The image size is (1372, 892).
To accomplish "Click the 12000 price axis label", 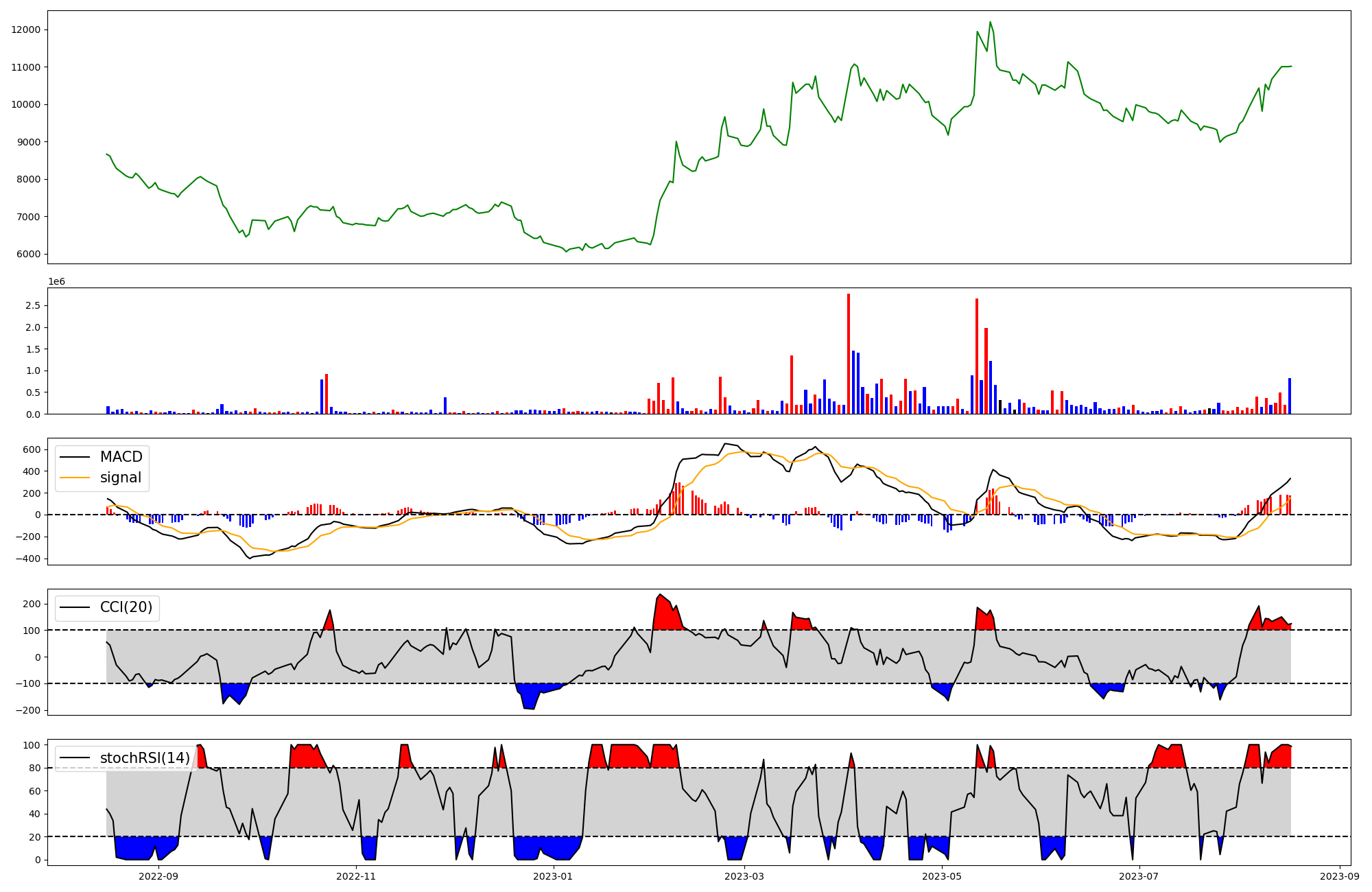I will [x=26, y=30].
